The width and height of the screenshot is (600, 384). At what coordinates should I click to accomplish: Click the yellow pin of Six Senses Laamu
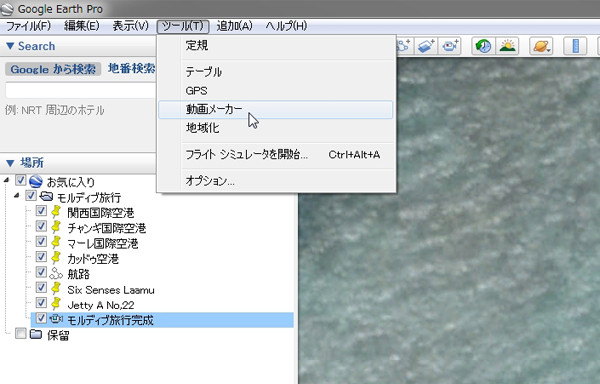tap(56, 288)
